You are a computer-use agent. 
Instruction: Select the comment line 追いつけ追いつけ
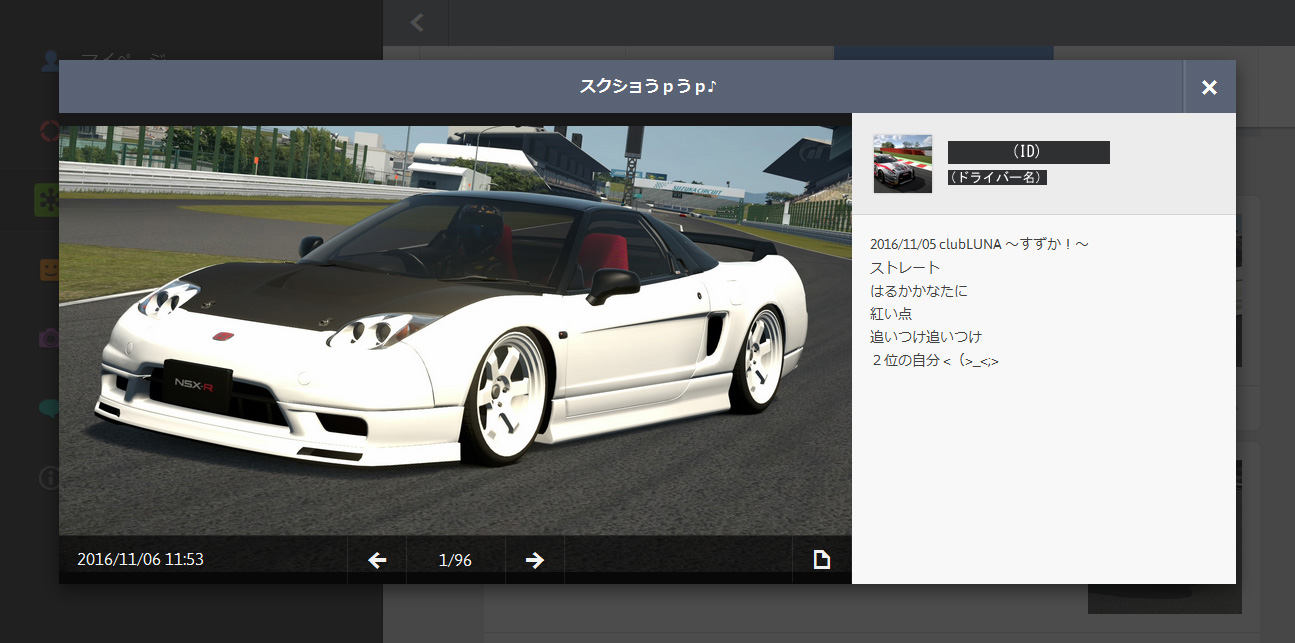tap(926, 336)
